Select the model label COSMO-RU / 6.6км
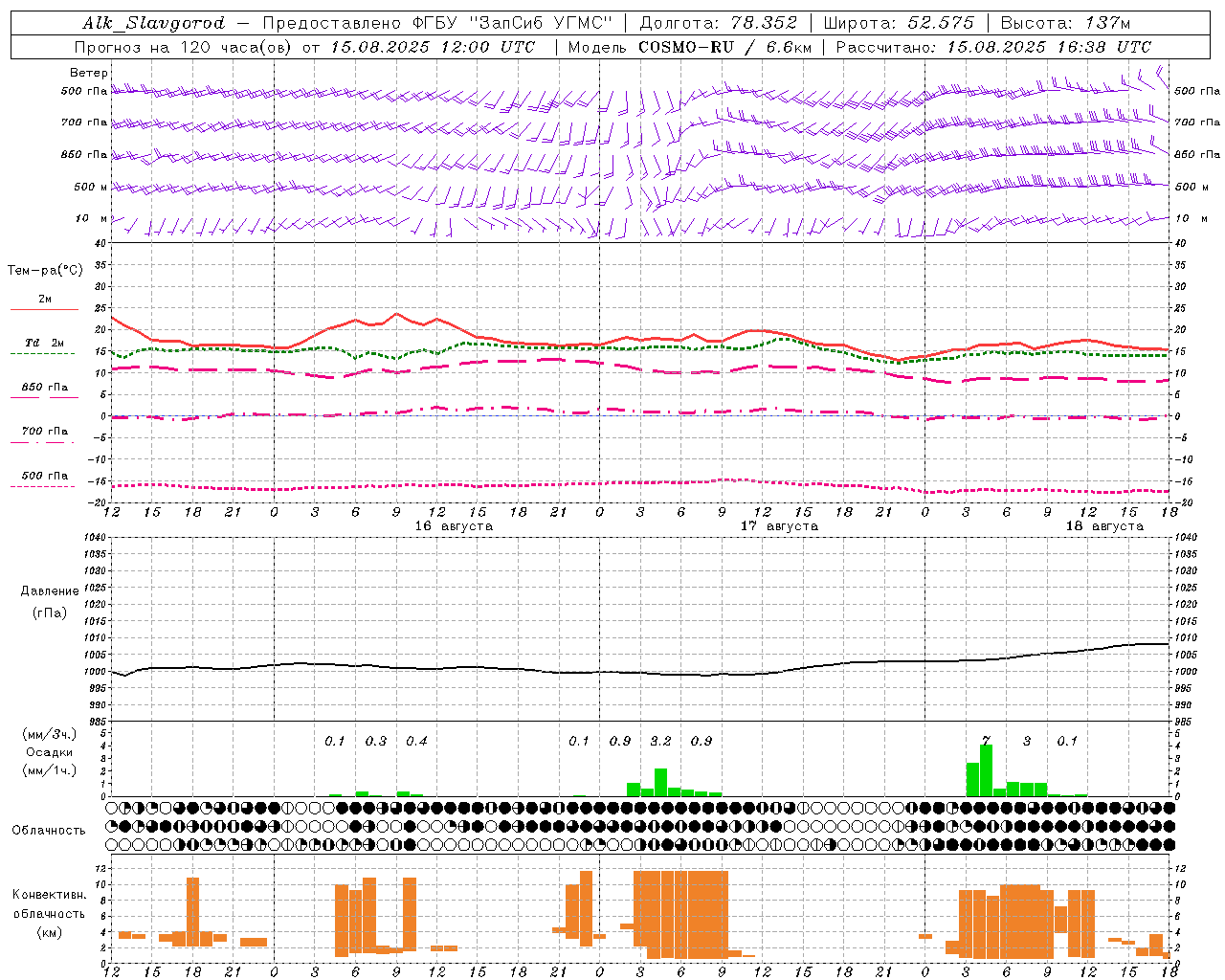Image resolution: width=1225 pixels, height=980 pixels. (725, 47)
